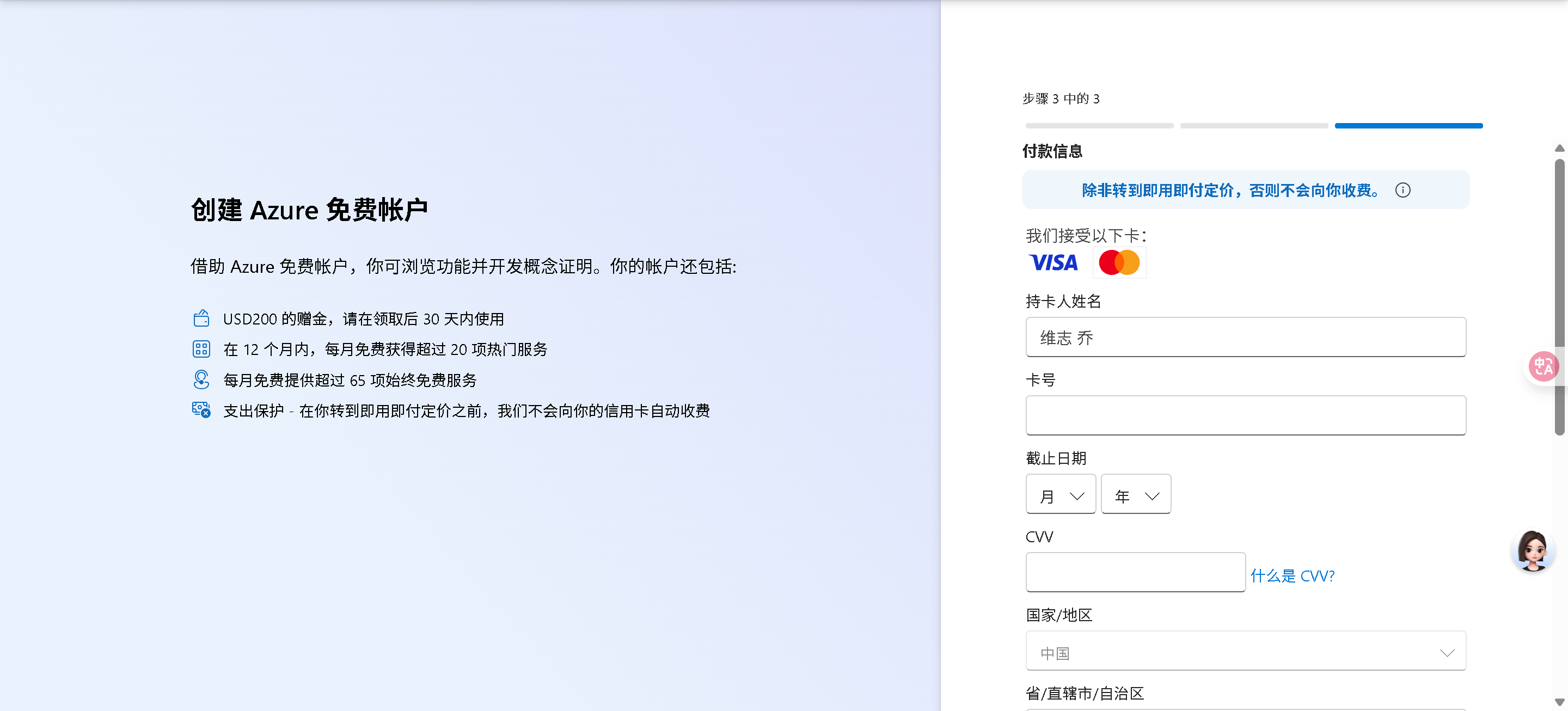This screenshot has width=1568, height=711.
Task: Click the info icon beside the billing notice
Action: tap(1402, 191)
